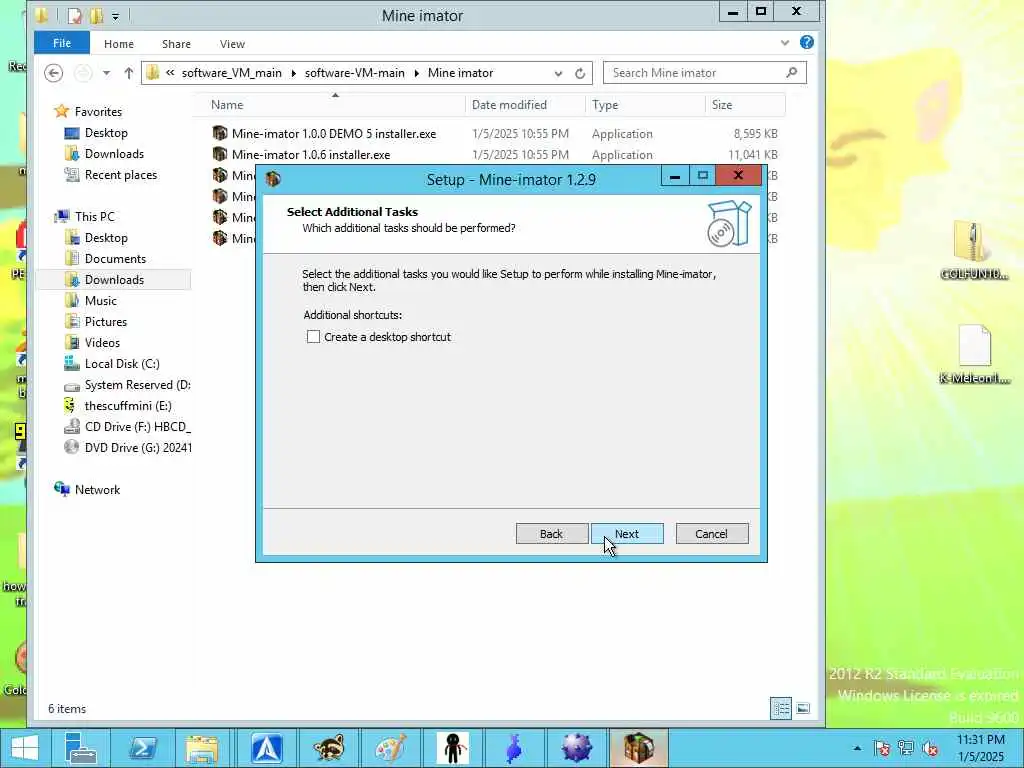The image size is (1024, 768).
Task: Cancel the Mine-imator setup
Action: point(712,534)
